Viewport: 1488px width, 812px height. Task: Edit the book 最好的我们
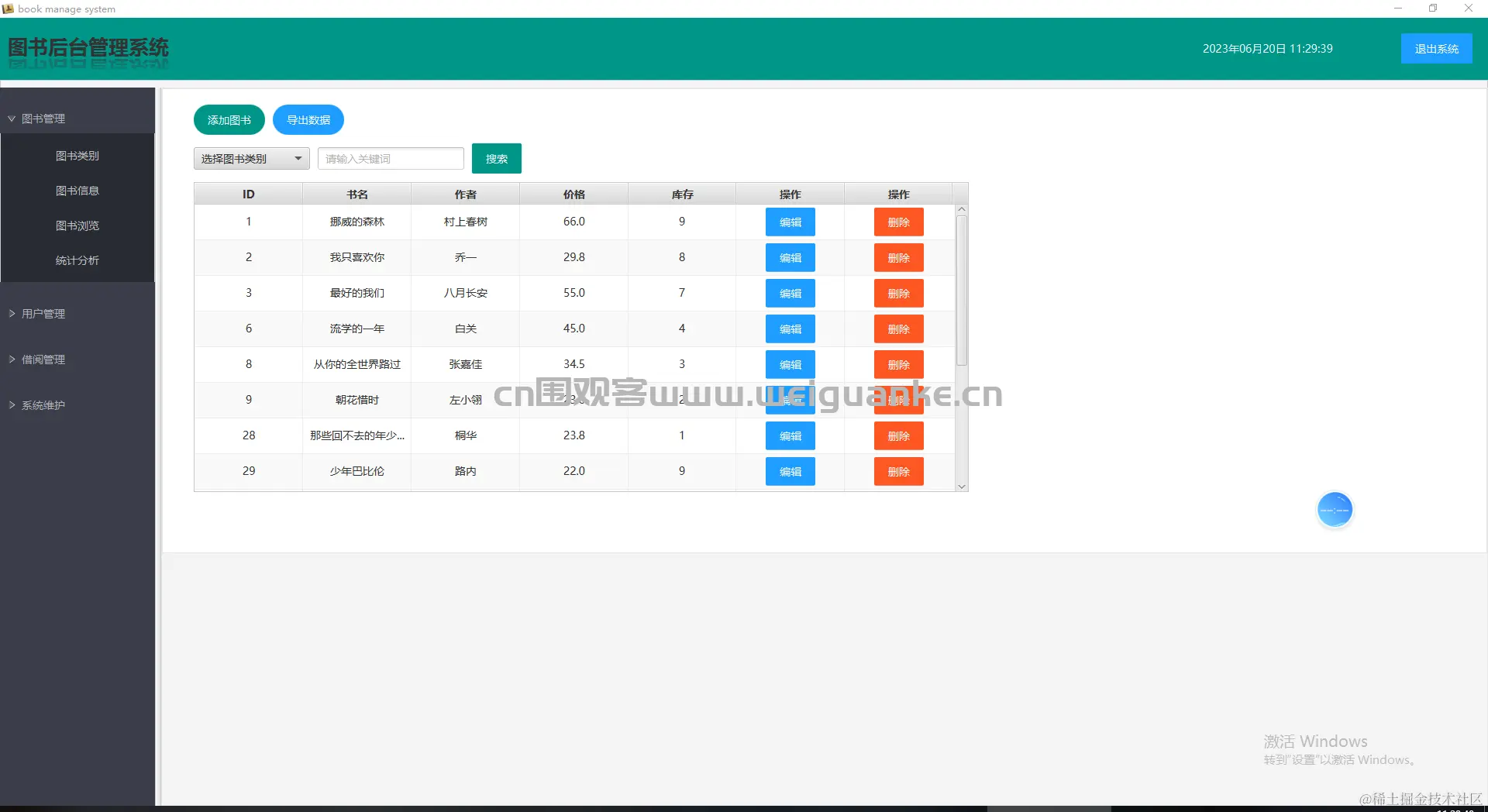pyautogui.click(x=790, y=294)
